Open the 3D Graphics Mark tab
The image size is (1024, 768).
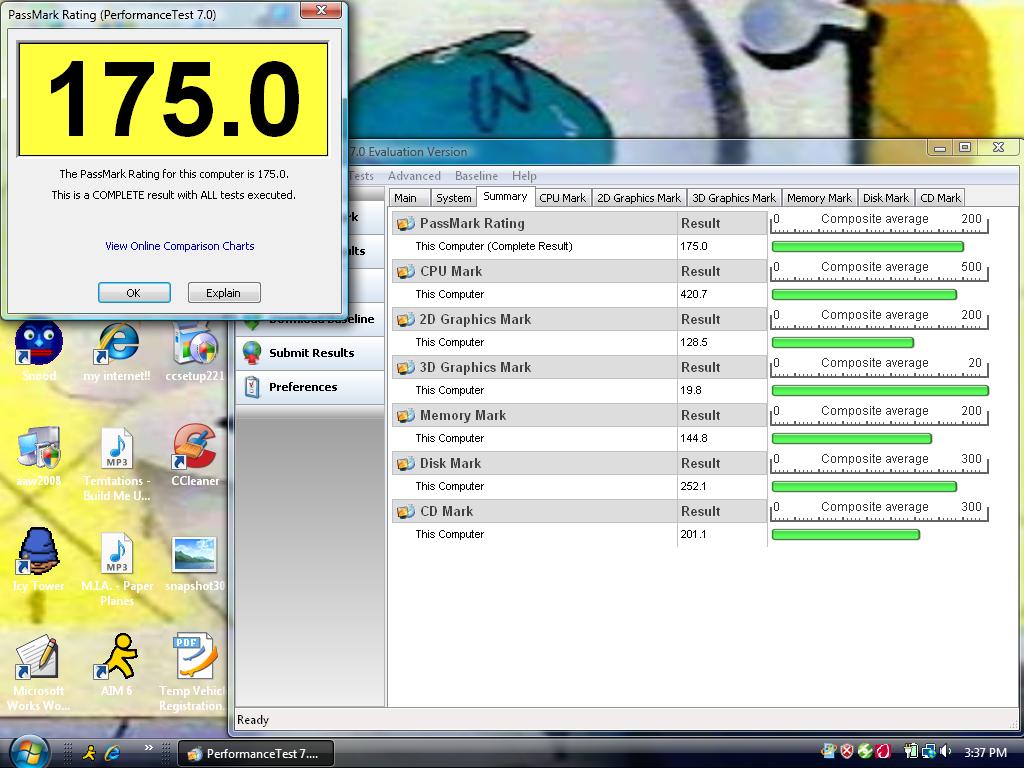pyautogui.click(x=733, y=198)
